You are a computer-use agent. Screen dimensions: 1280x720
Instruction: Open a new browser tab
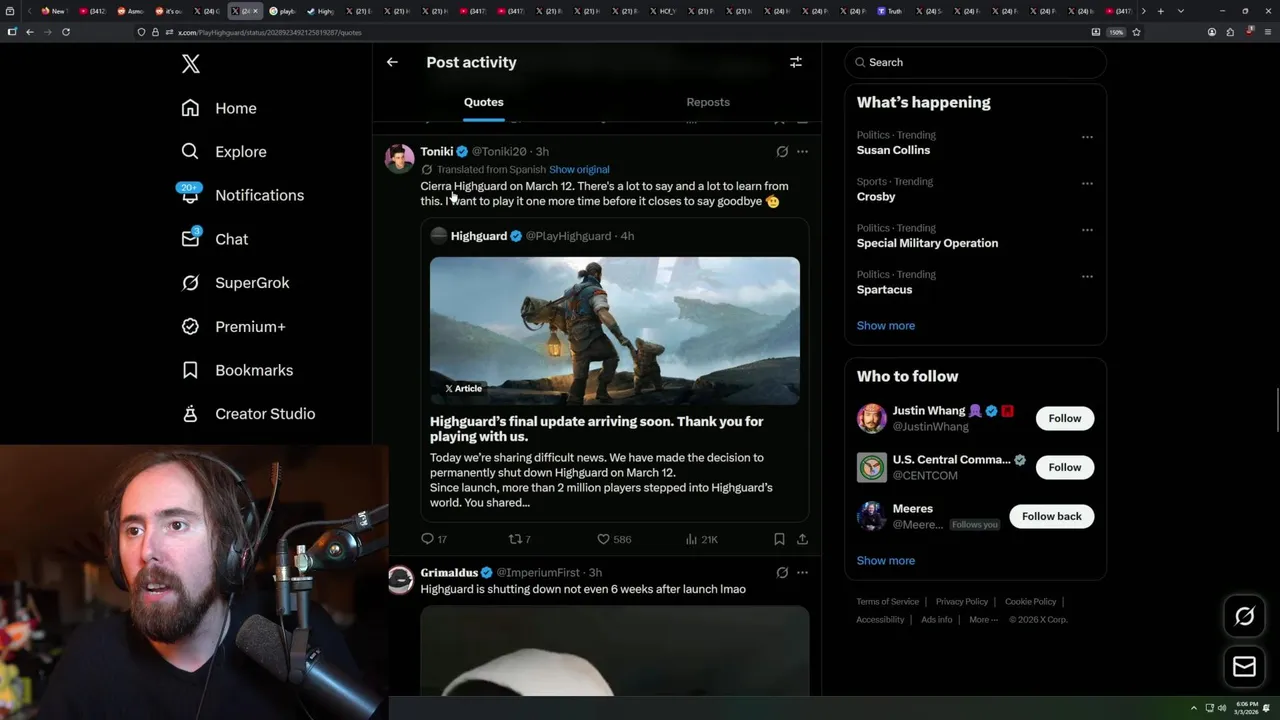tap(1160, 11)
